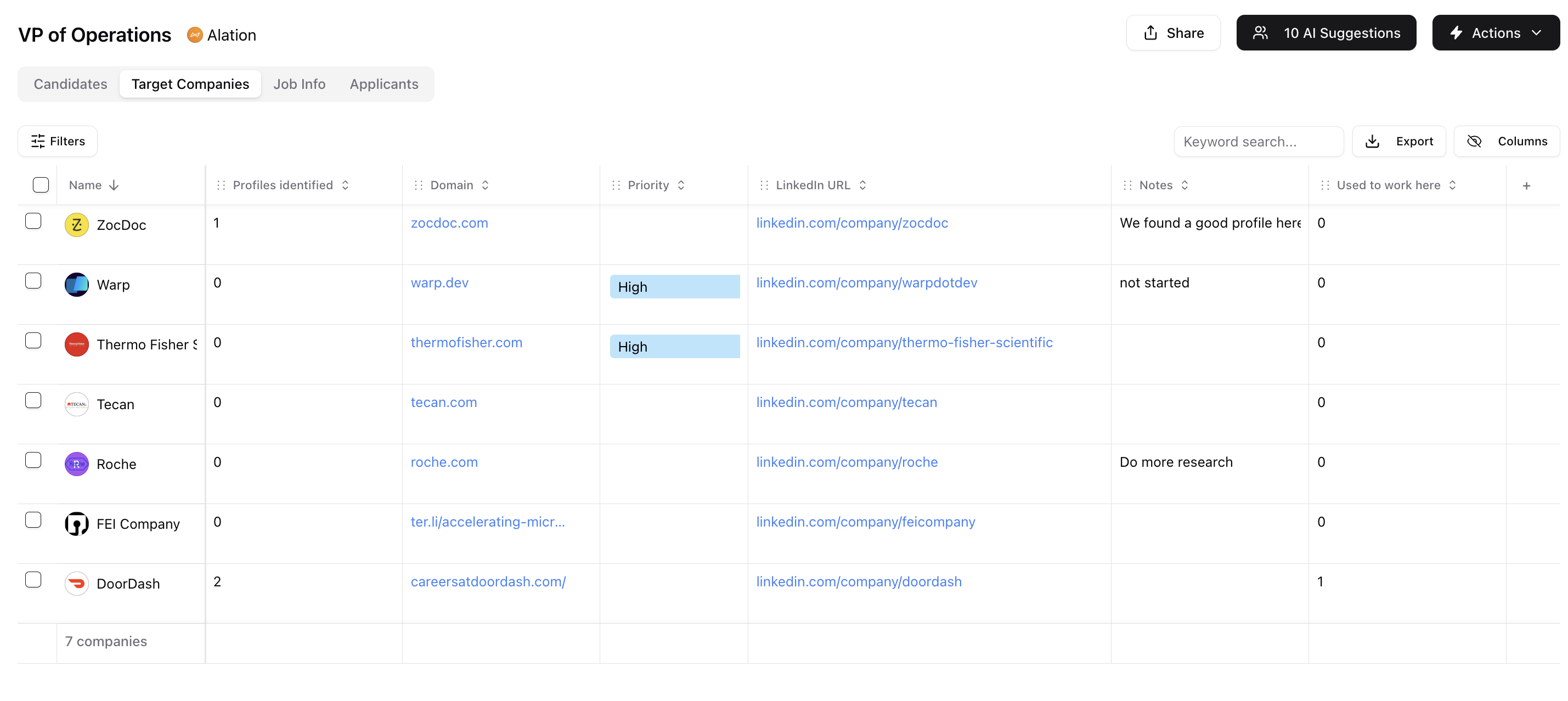1568x701 pixels.
Task: Open the Actions dropdown menu
Action: click(x=1496, y=33)
